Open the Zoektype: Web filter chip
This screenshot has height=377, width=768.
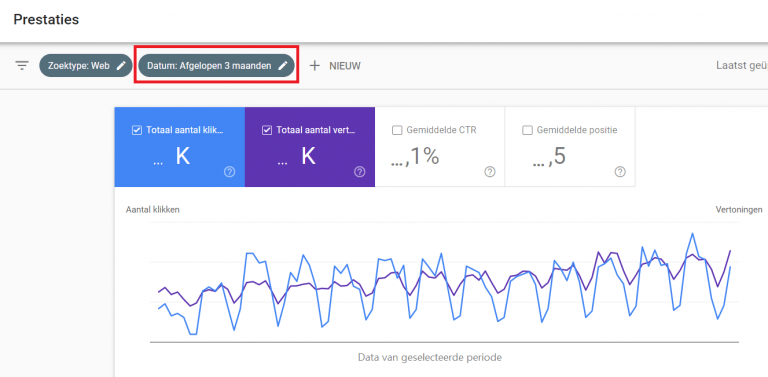coord(86,66)
